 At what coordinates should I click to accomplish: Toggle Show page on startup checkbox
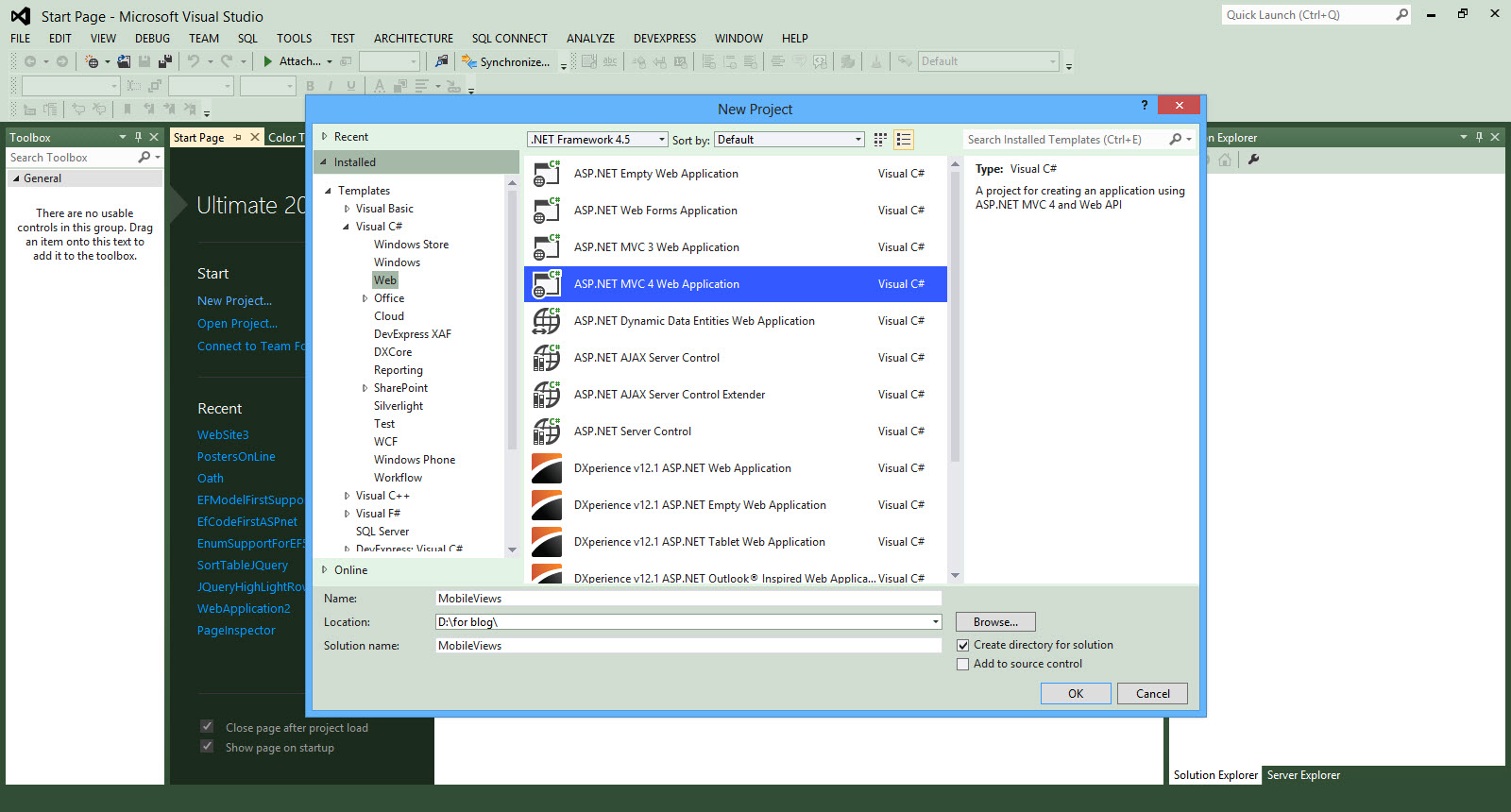(207, 747)
